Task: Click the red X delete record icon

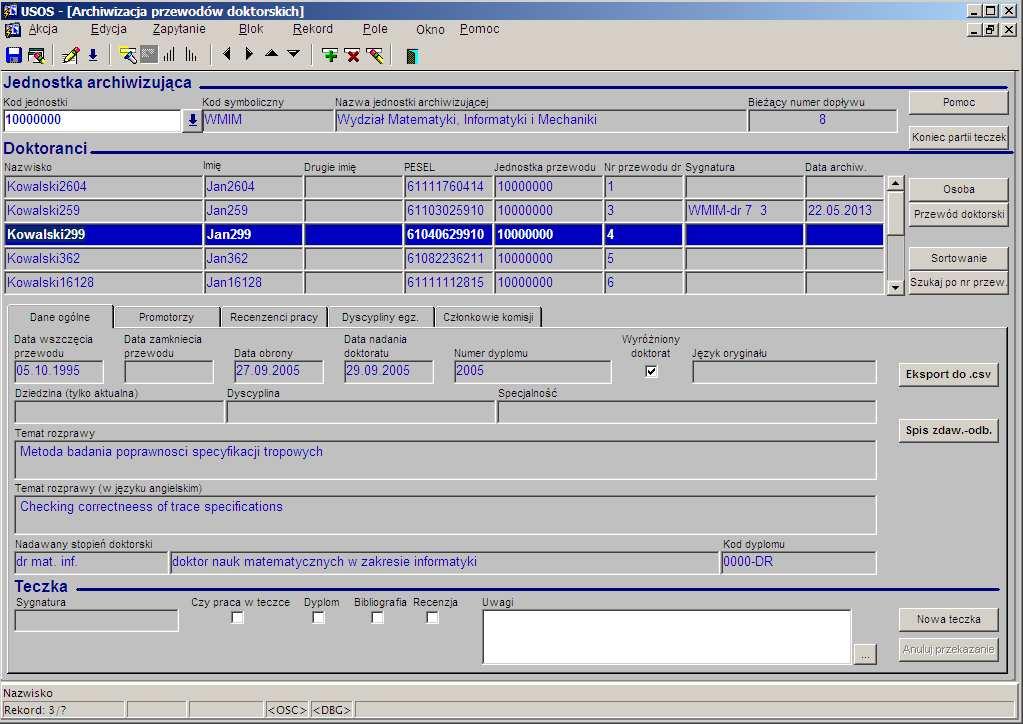Action: tap(352, 55)
